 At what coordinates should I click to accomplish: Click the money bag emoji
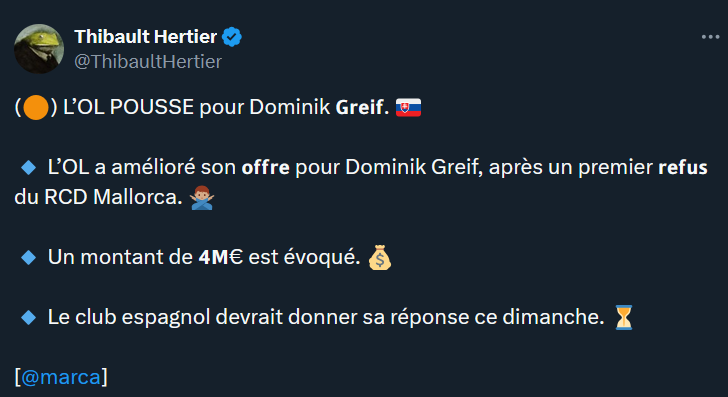coord(380,257)
